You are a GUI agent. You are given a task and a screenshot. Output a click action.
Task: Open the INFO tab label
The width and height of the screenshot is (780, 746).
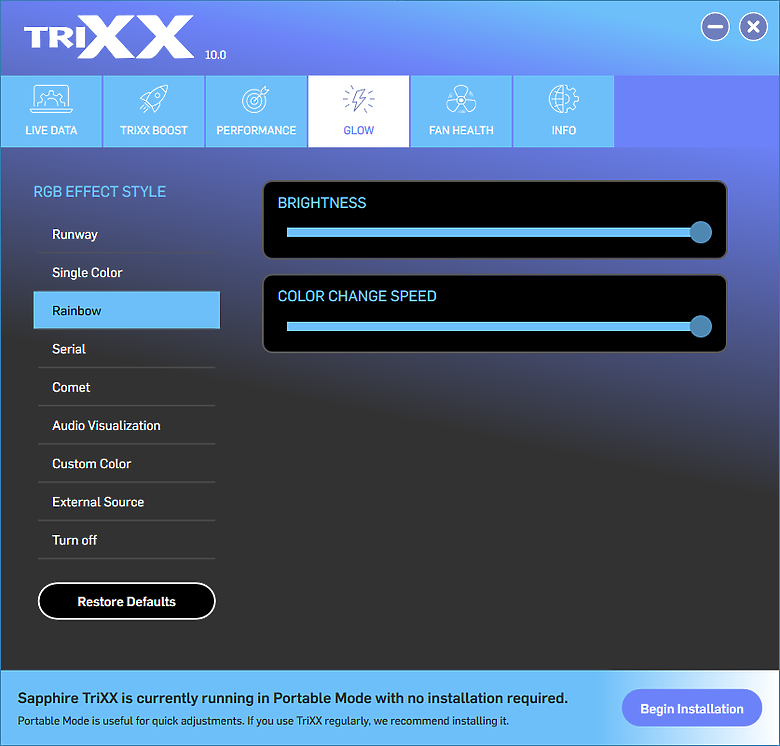[x=564, y=130]
